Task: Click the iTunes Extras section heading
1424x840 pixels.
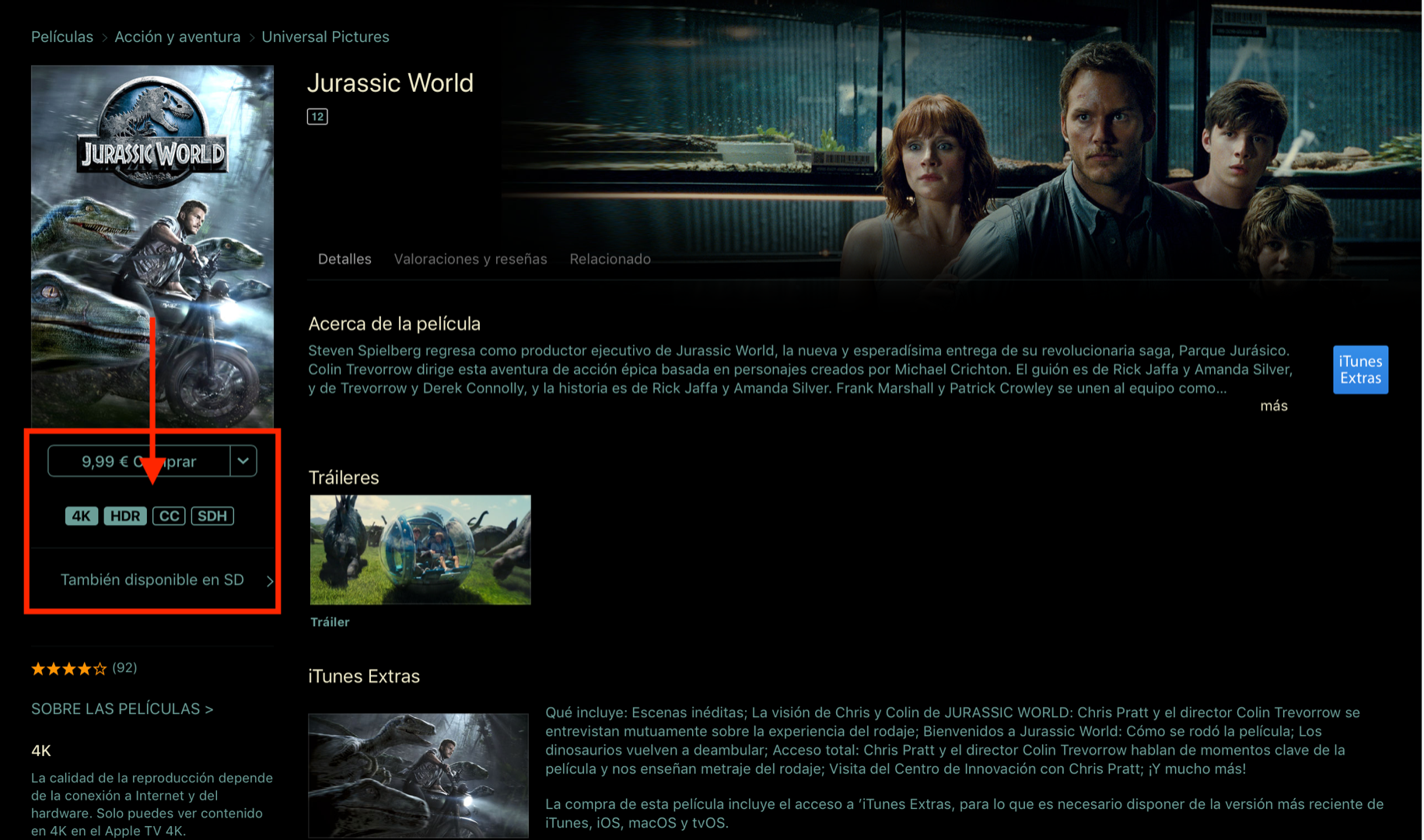Action: point(364,677)
